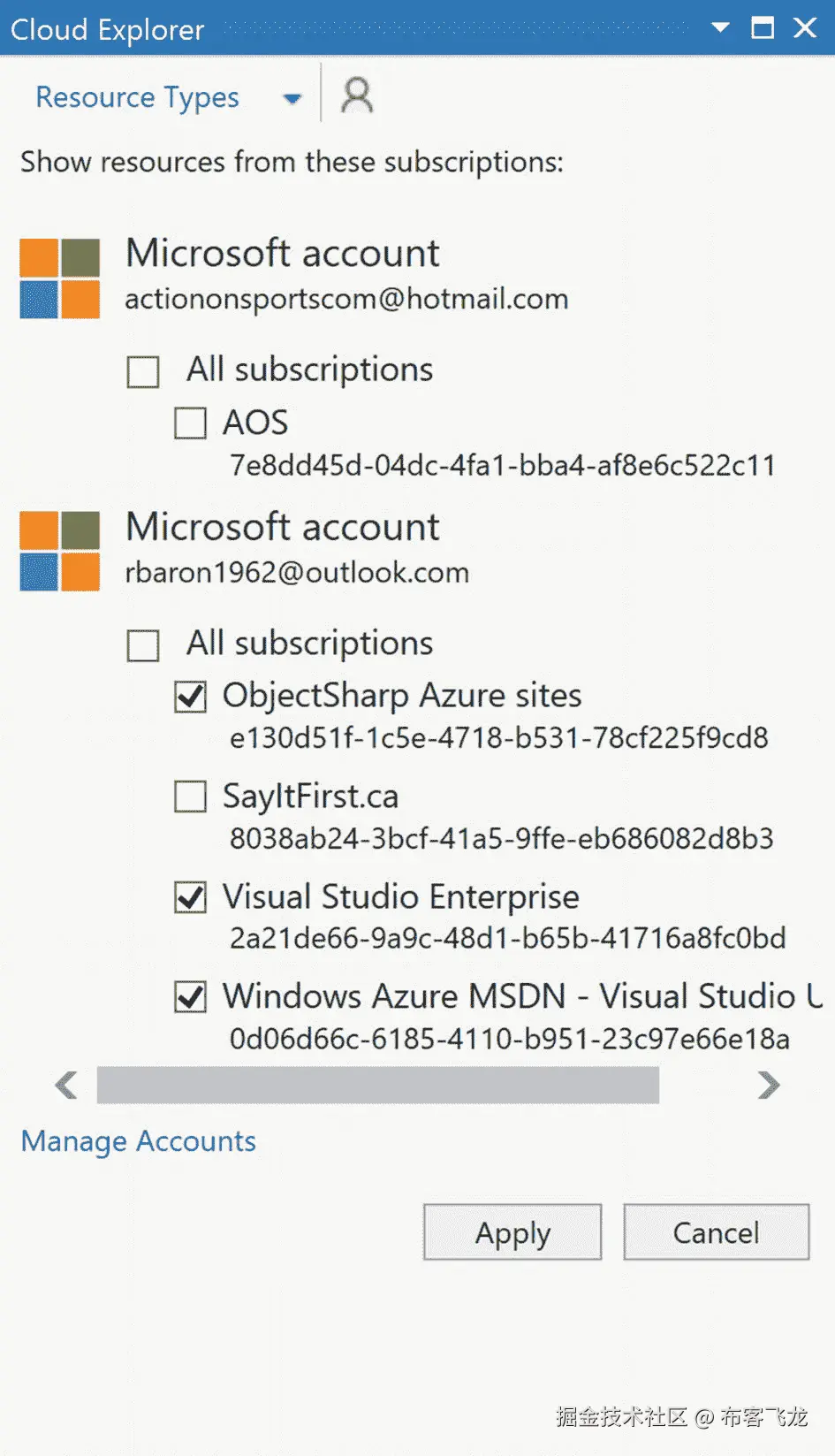Click the rbaron1962 Microsoft account logo
Viewport: 835px width, 1456px height.
coord(60,551)
